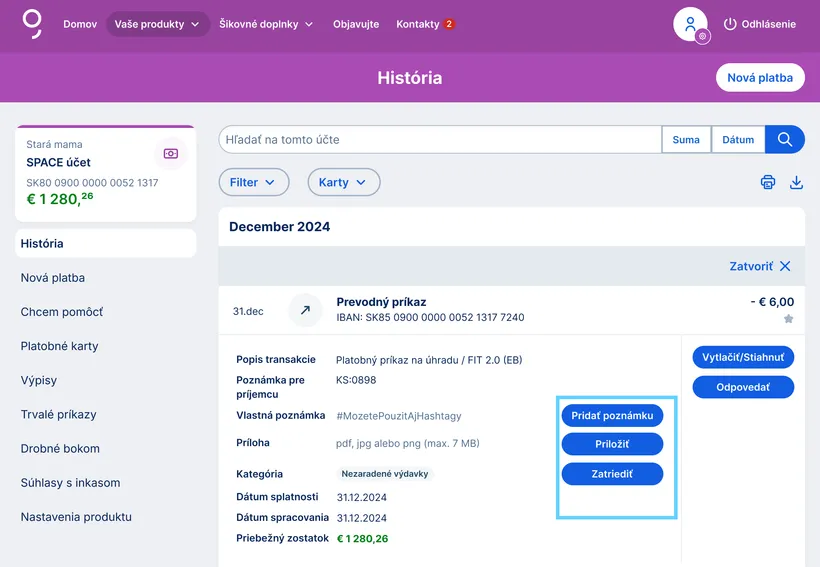Click the Dátum splatnosti value 31.12.2024
The image size is (820, 567).
click(x=361, y=497)
